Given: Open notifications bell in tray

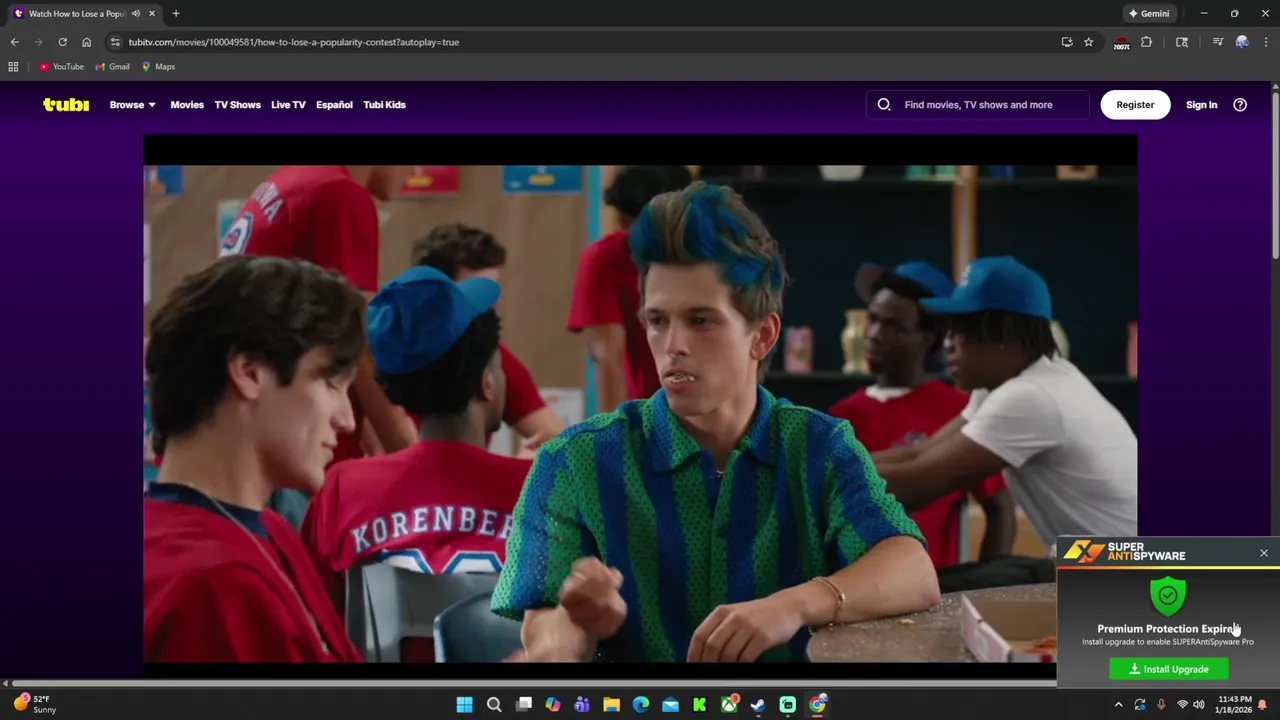Looking at the screenshot, I should tap(1262, 705).
